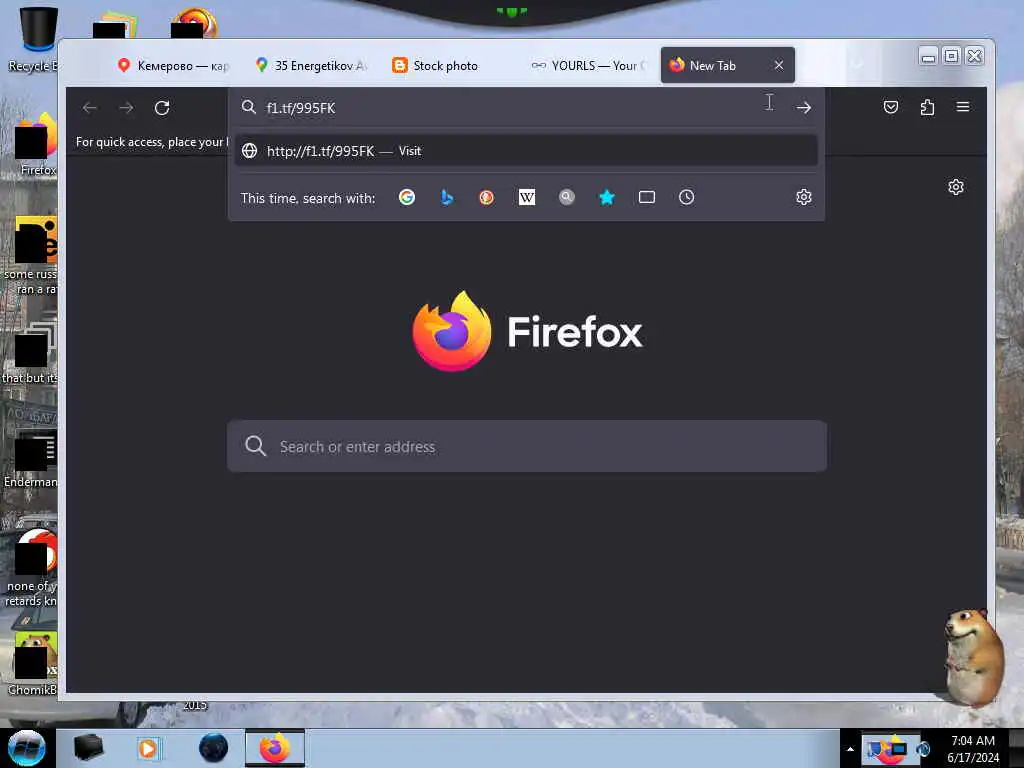
Task: Open the Windows Start orb
Action: point(27,748)
